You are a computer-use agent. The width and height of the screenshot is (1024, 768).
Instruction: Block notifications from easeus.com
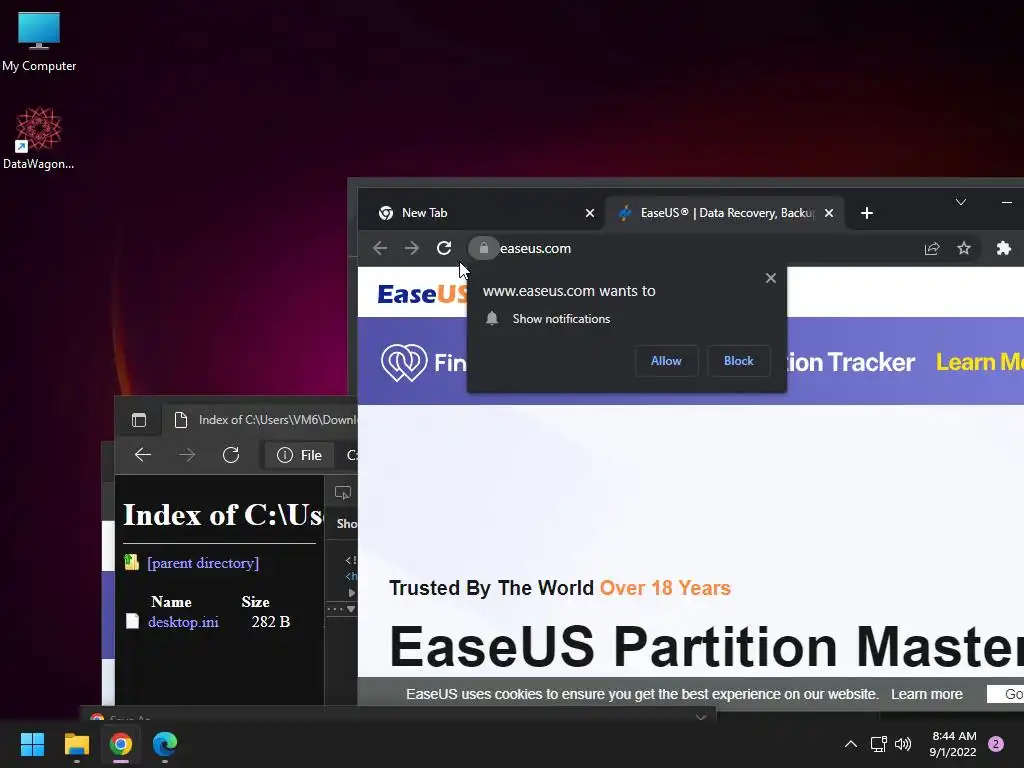739,361
